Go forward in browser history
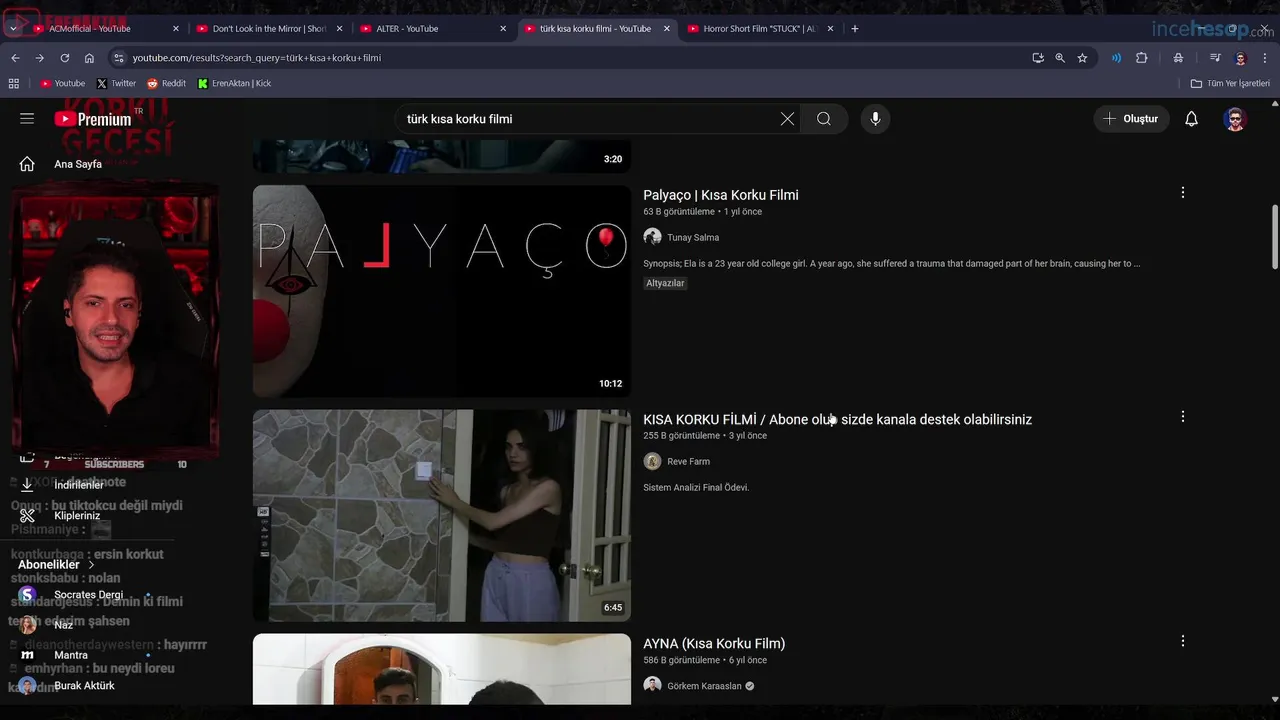Screen dimensions: 1280x720 (x=40, y=58)
